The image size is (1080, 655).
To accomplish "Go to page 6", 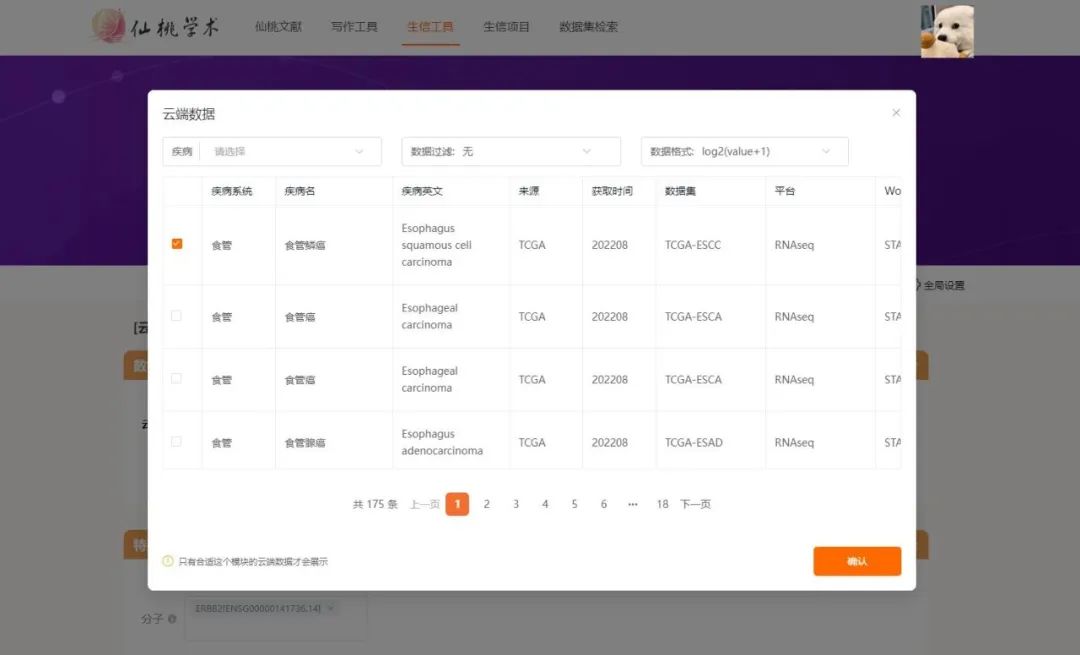I will (x=603, y=504).
